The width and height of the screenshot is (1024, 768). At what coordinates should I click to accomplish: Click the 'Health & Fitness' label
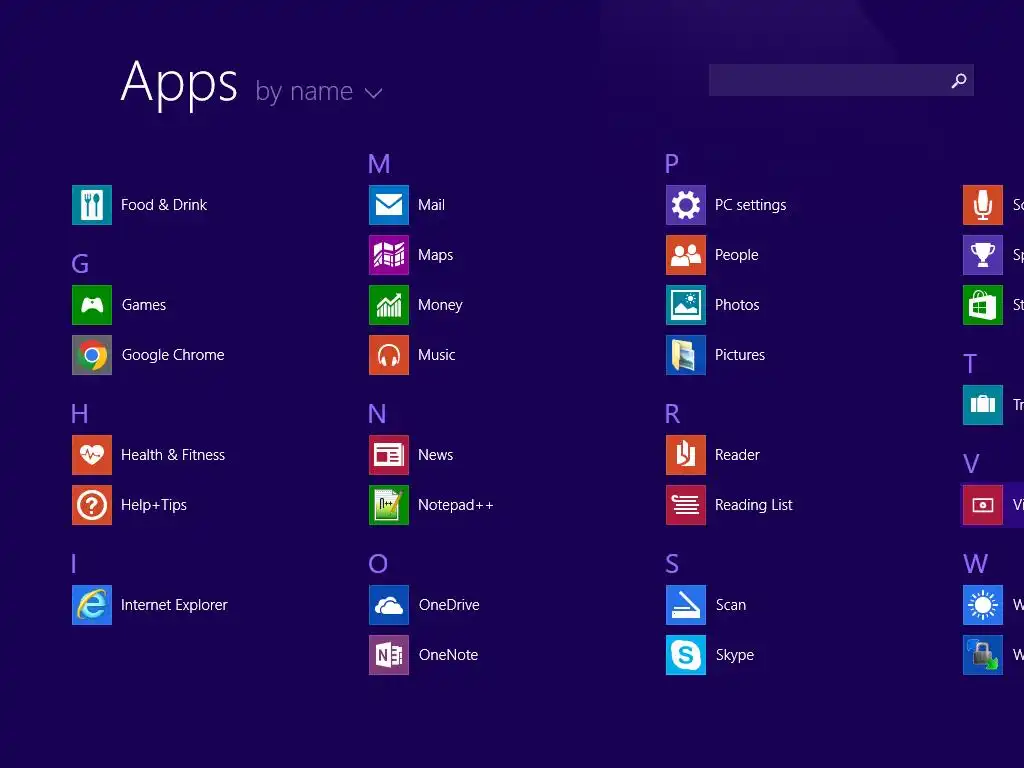pyautogui.click(x=173, y=455)
